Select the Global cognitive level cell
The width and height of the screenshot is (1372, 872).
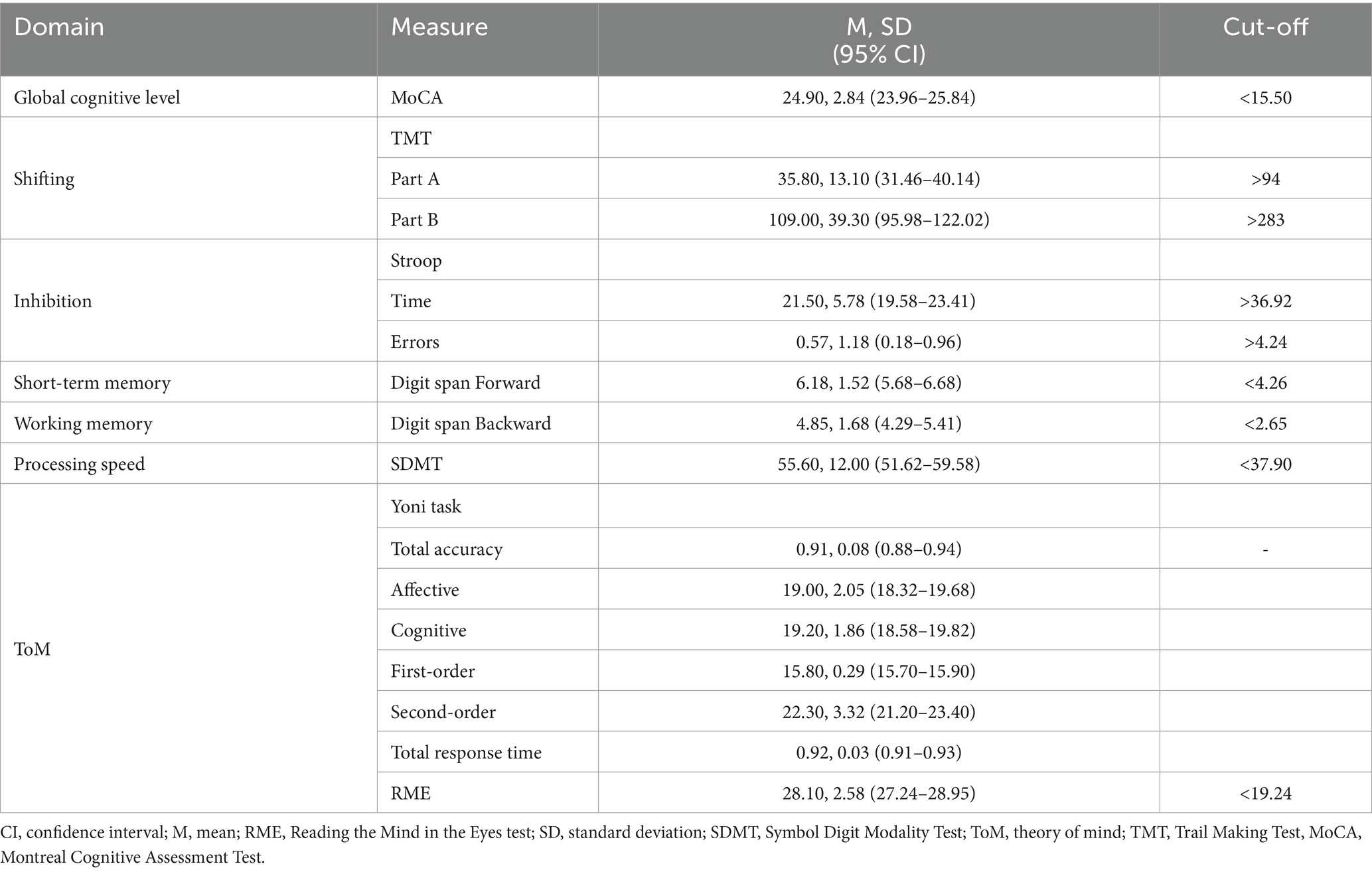[x=97, y=98]
